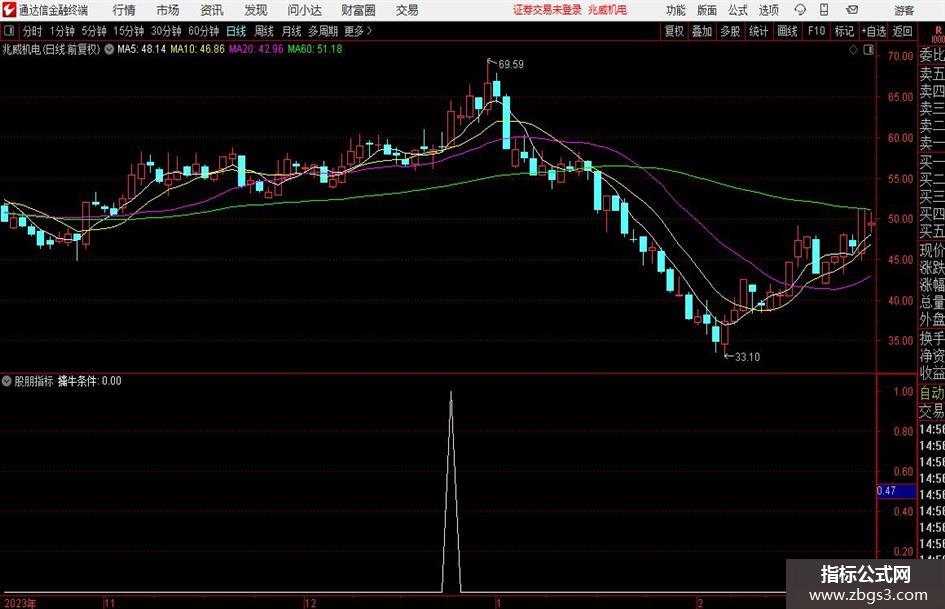
Task: Click the 委比 label in side panel
Action: click(x=932, y=55)
